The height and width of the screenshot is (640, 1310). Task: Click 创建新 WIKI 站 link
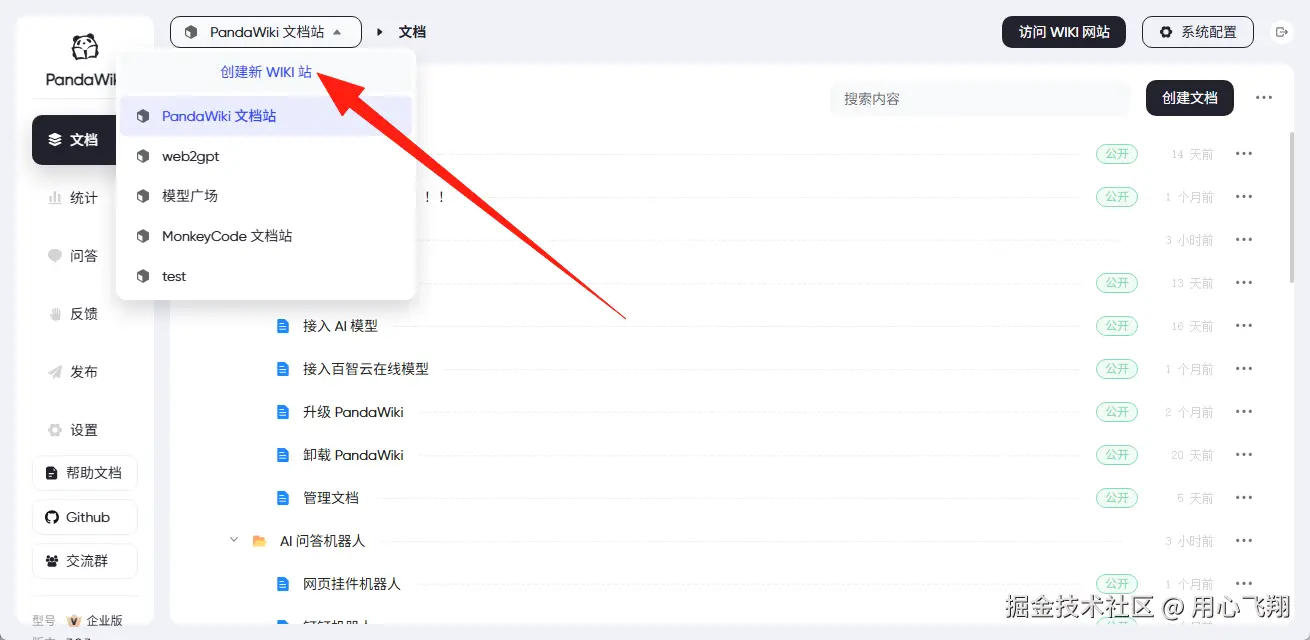(x=266, y=73)
